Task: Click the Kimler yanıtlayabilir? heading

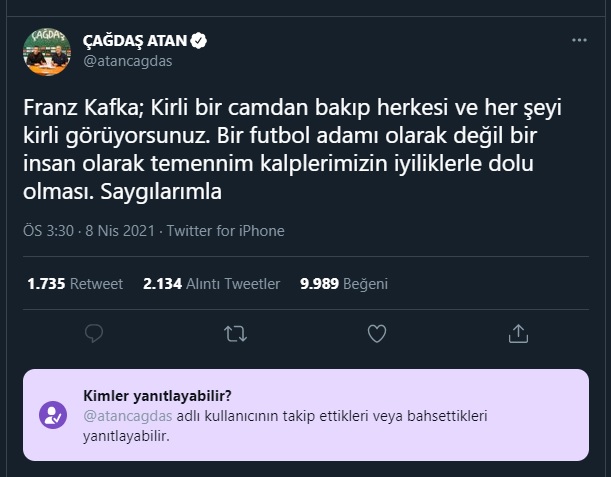Action: click(164, 394)
